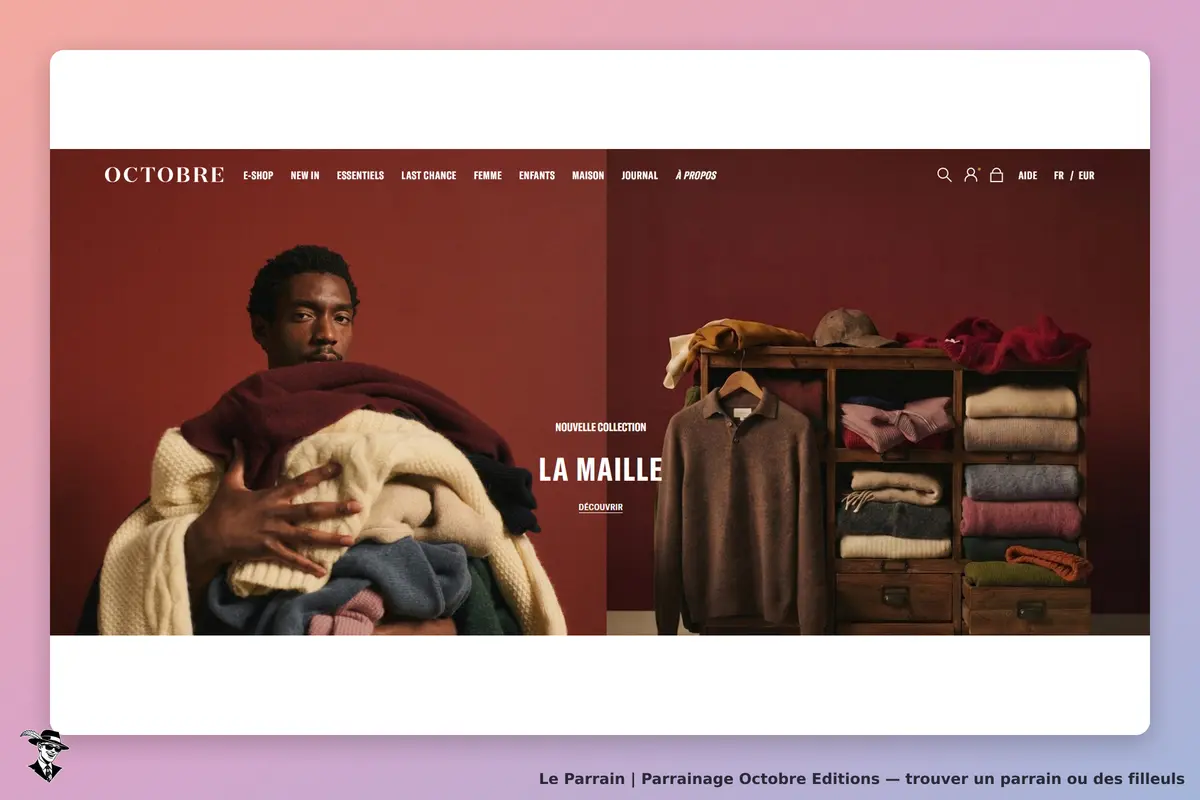Click the LA MAILLE heading
The image size is (1200, 800).
pos(601,469)
